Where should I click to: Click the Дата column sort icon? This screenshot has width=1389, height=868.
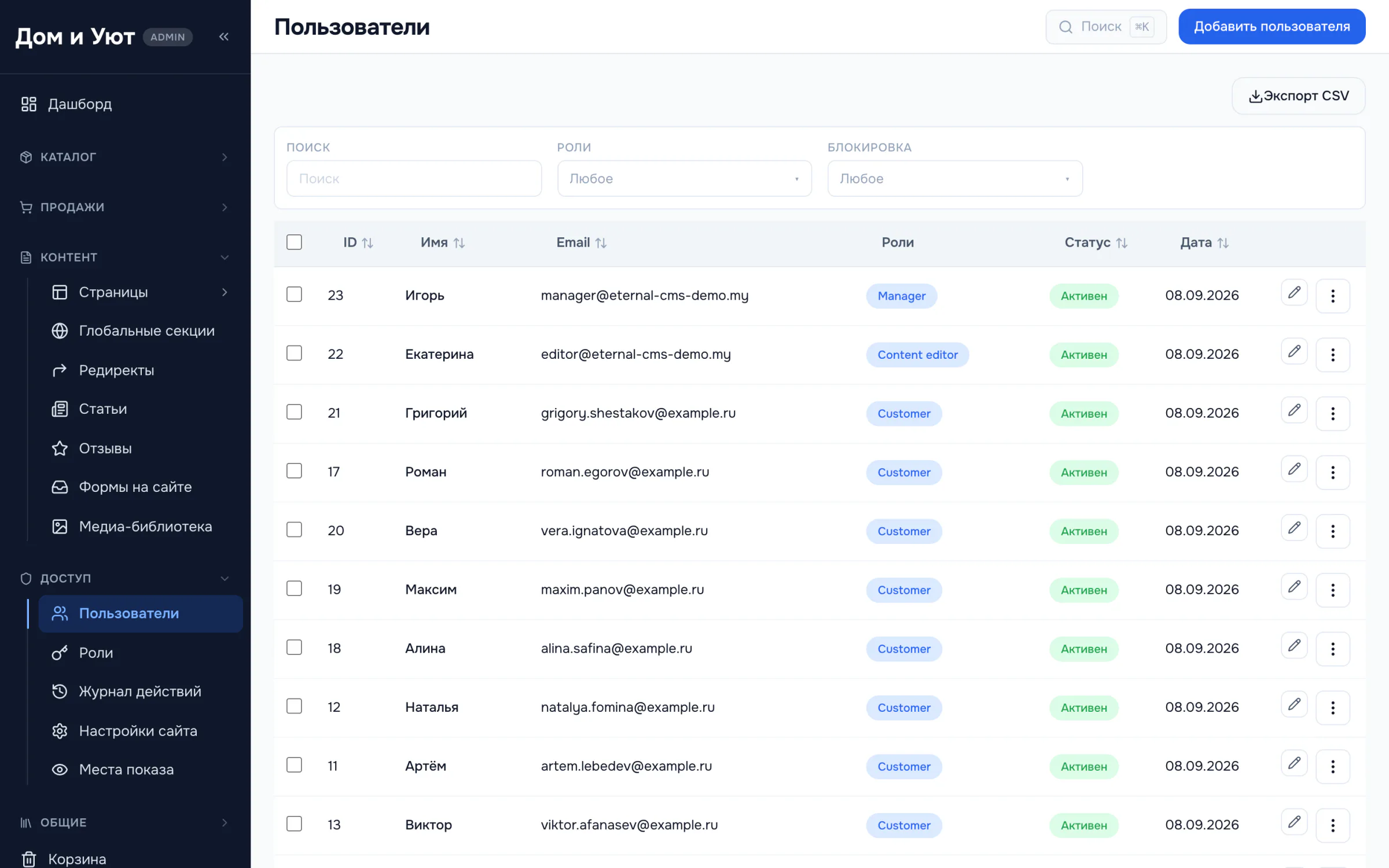(x=1222, y=243)
